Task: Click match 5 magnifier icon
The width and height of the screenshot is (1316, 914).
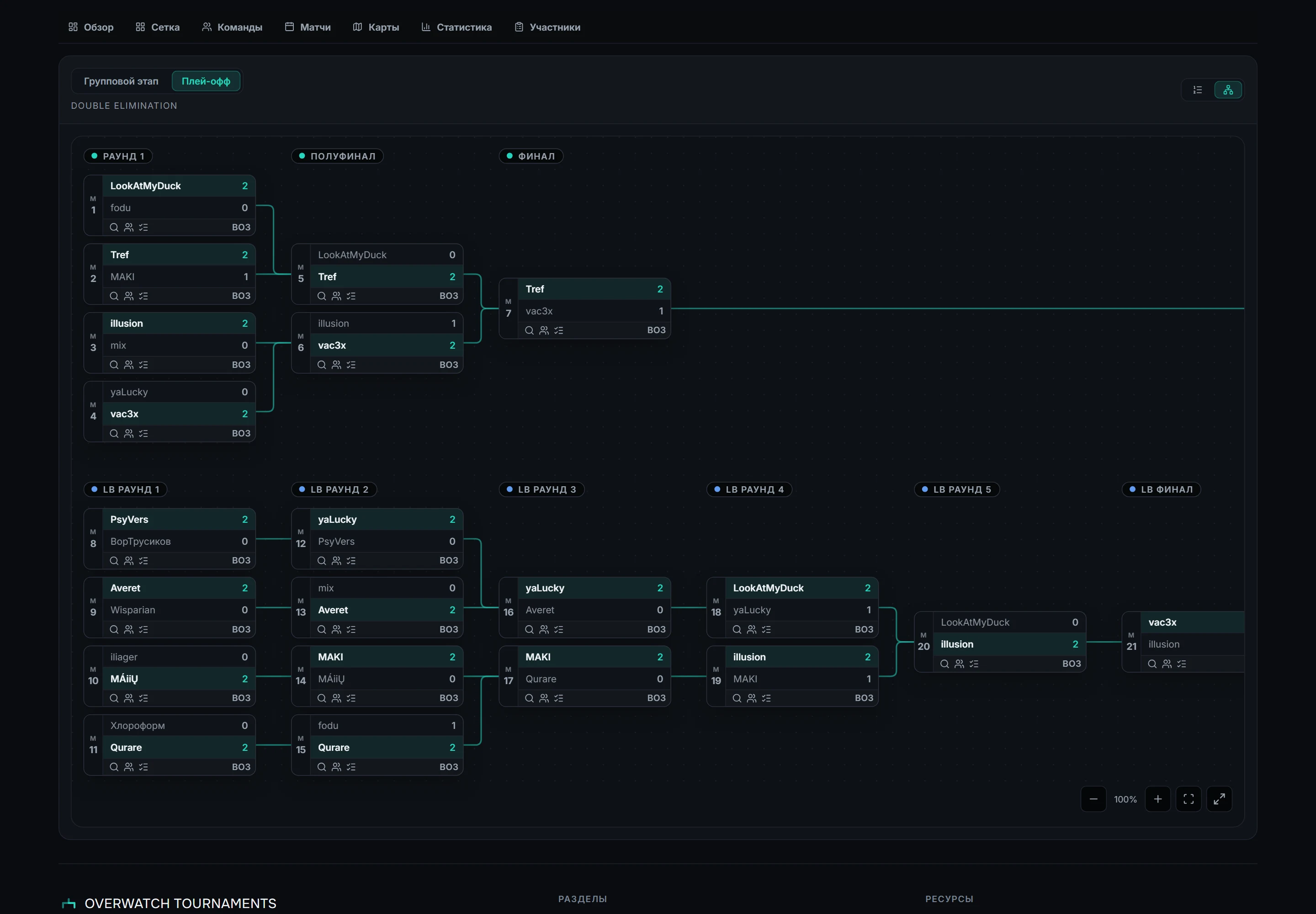Action: pyautogui.click(x=322, y=296)
